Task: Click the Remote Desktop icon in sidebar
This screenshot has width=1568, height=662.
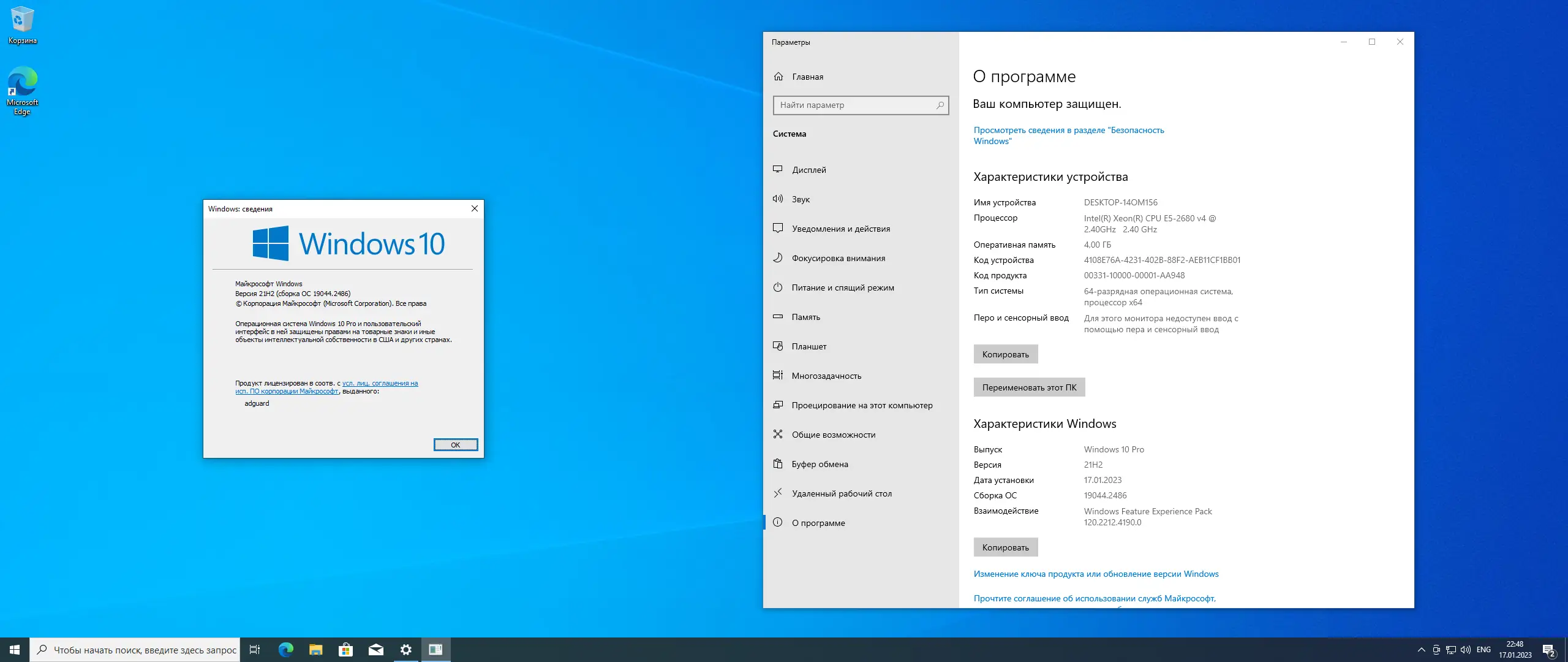Action: (x=778, y=493)
